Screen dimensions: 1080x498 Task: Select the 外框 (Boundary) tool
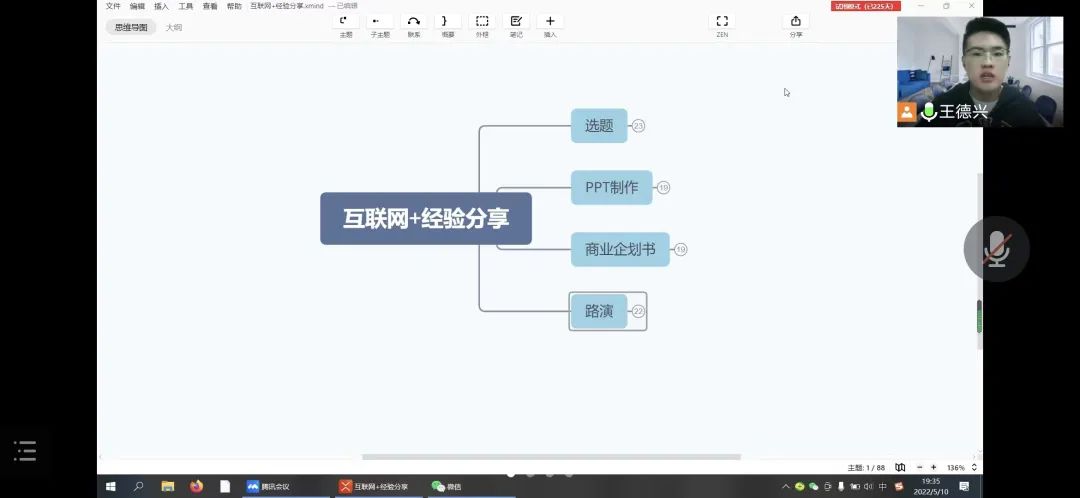coord(482,21)
